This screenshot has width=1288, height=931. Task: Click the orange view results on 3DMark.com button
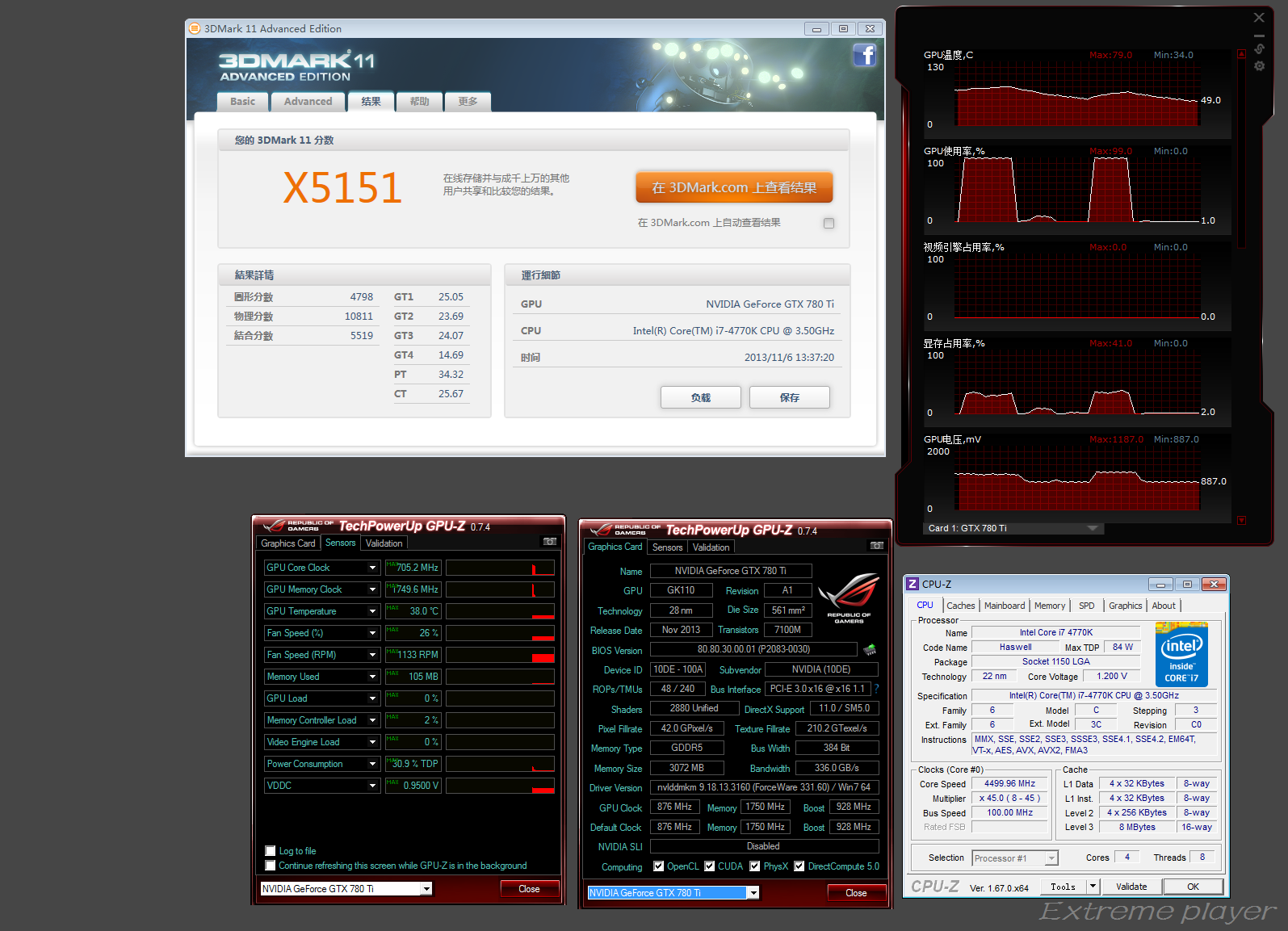point(734,187)
